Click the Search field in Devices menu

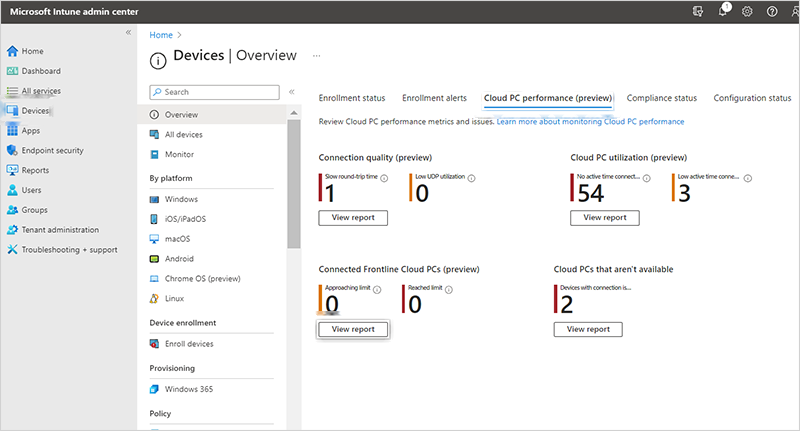(x=214, y=92)
